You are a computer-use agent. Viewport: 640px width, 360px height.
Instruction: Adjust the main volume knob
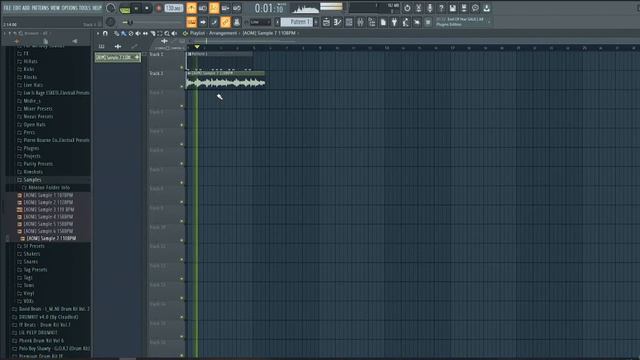click(x=111, y=8)
